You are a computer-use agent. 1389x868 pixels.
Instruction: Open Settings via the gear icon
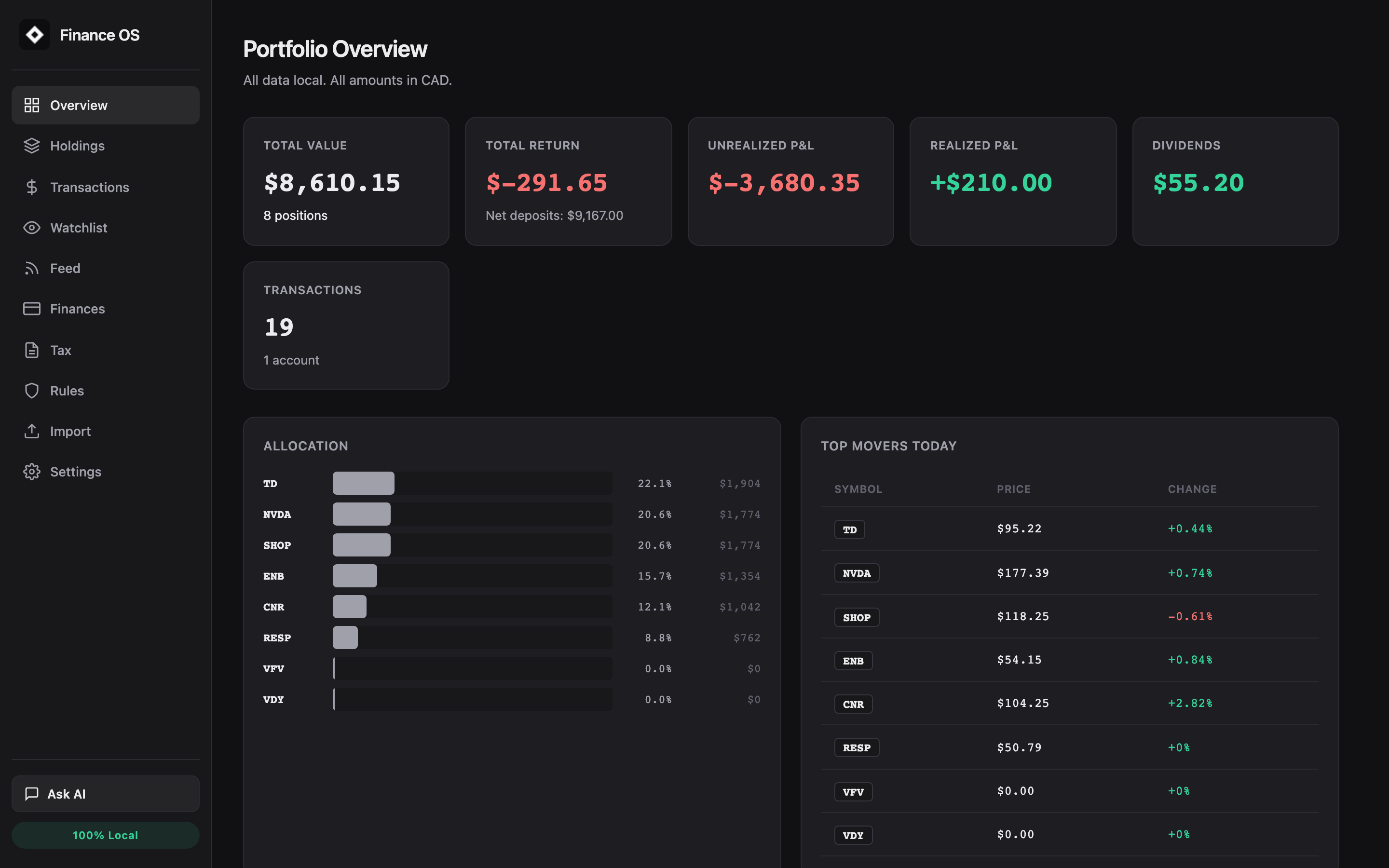click(31, 471)
